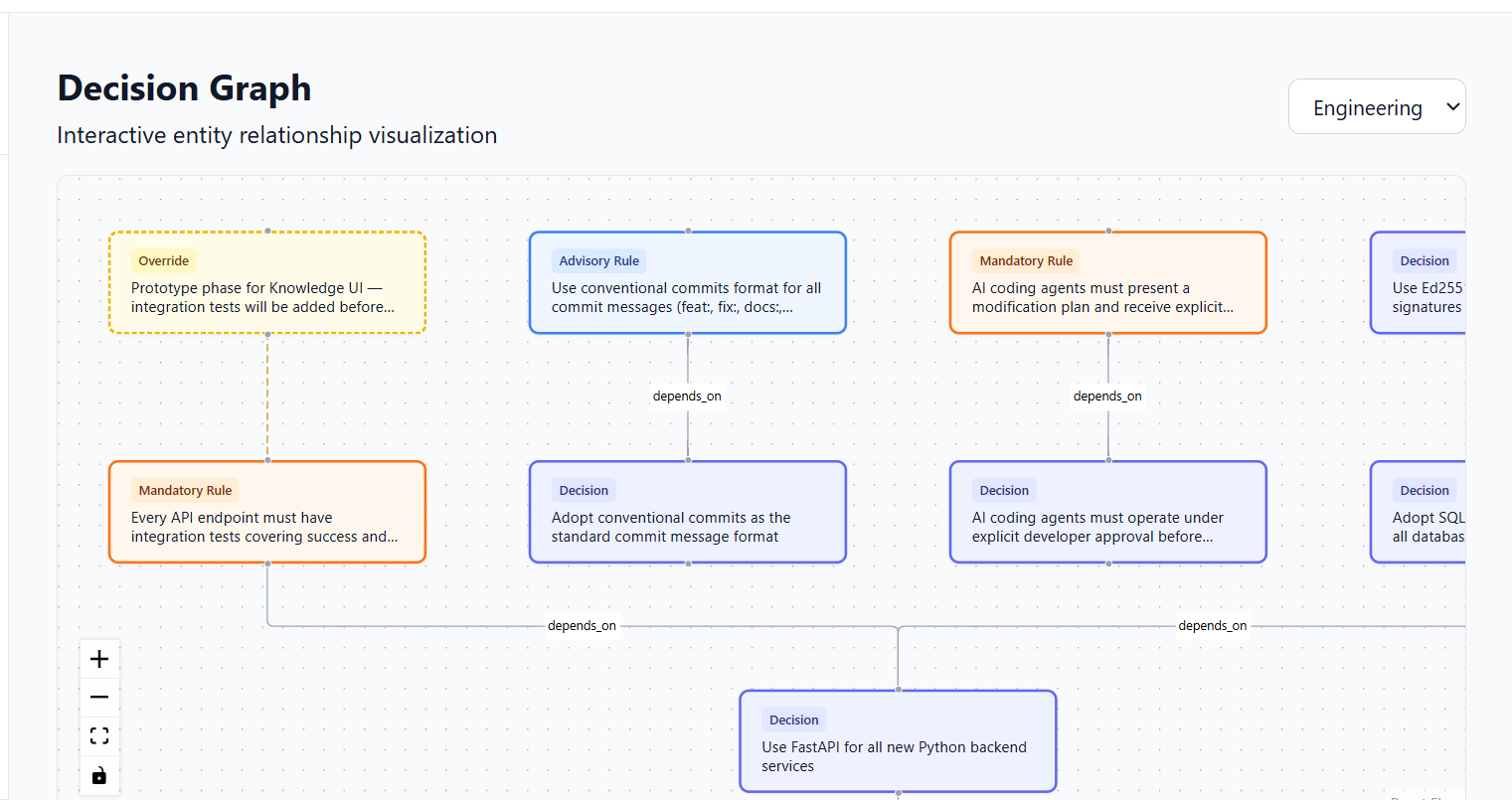Screen dimensions: 1512x800
Task: Toggle the interactivity lock for the canvas
Action: pyautogui.click(x=99, y=774)
